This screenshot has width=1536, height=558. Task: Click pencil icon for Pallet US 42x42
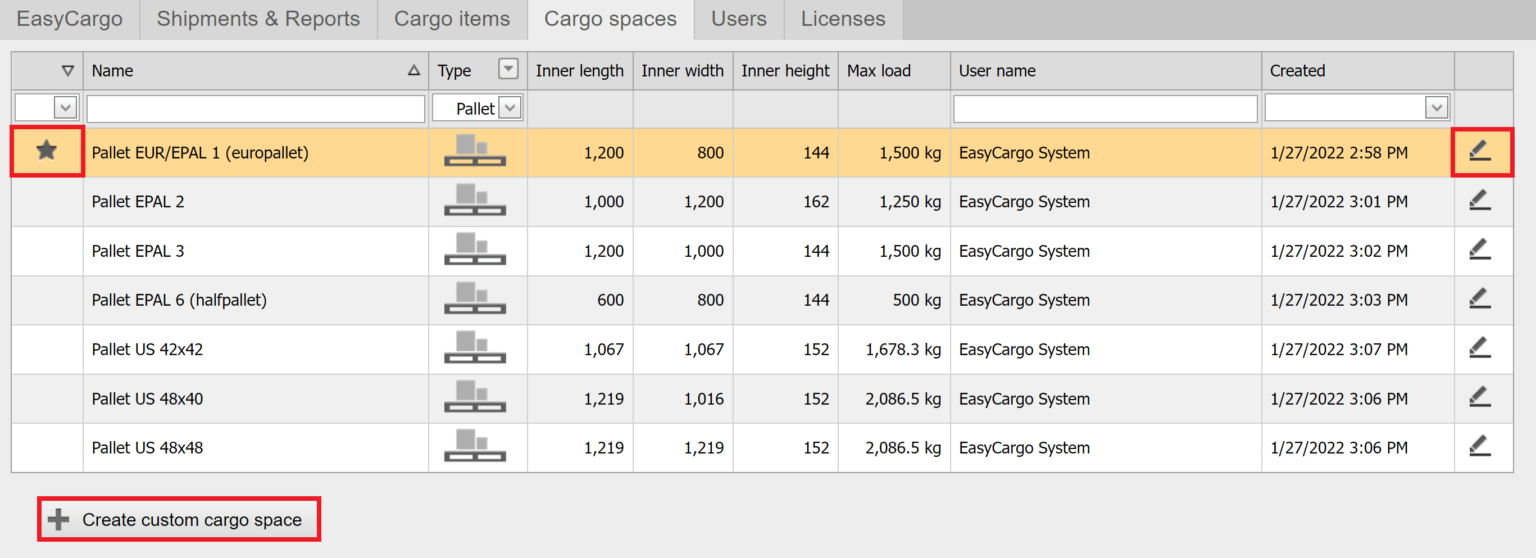click(x=1480, y=348)
